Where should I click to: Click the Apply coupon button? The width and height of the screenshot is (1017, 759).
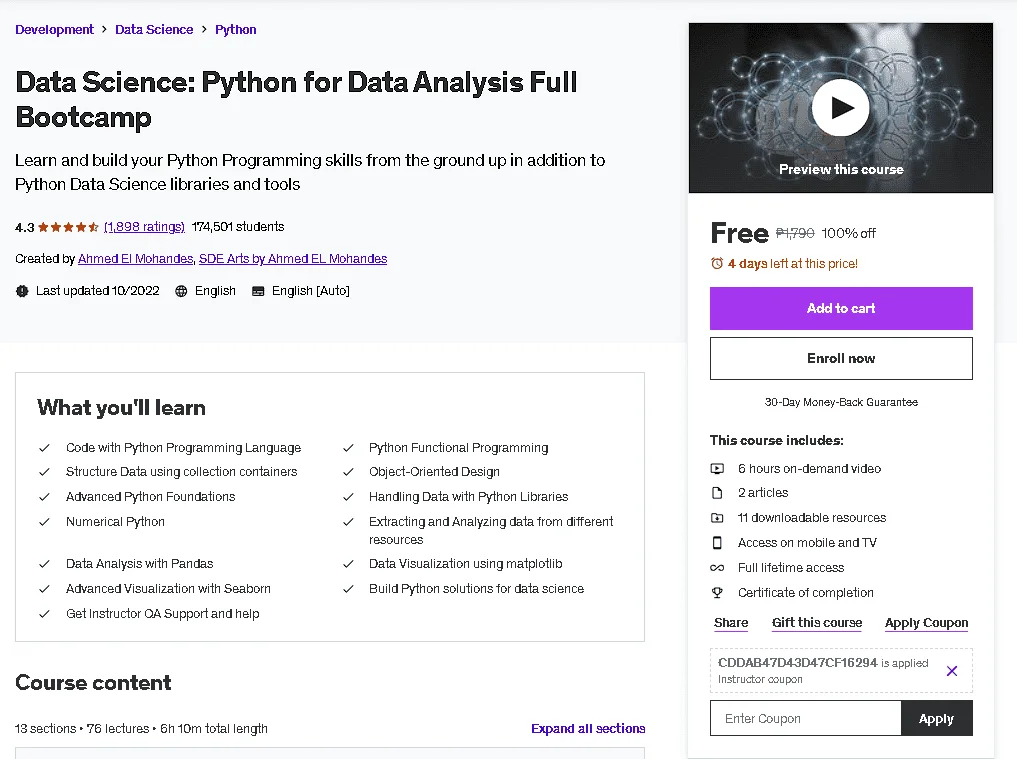(937, 718)
